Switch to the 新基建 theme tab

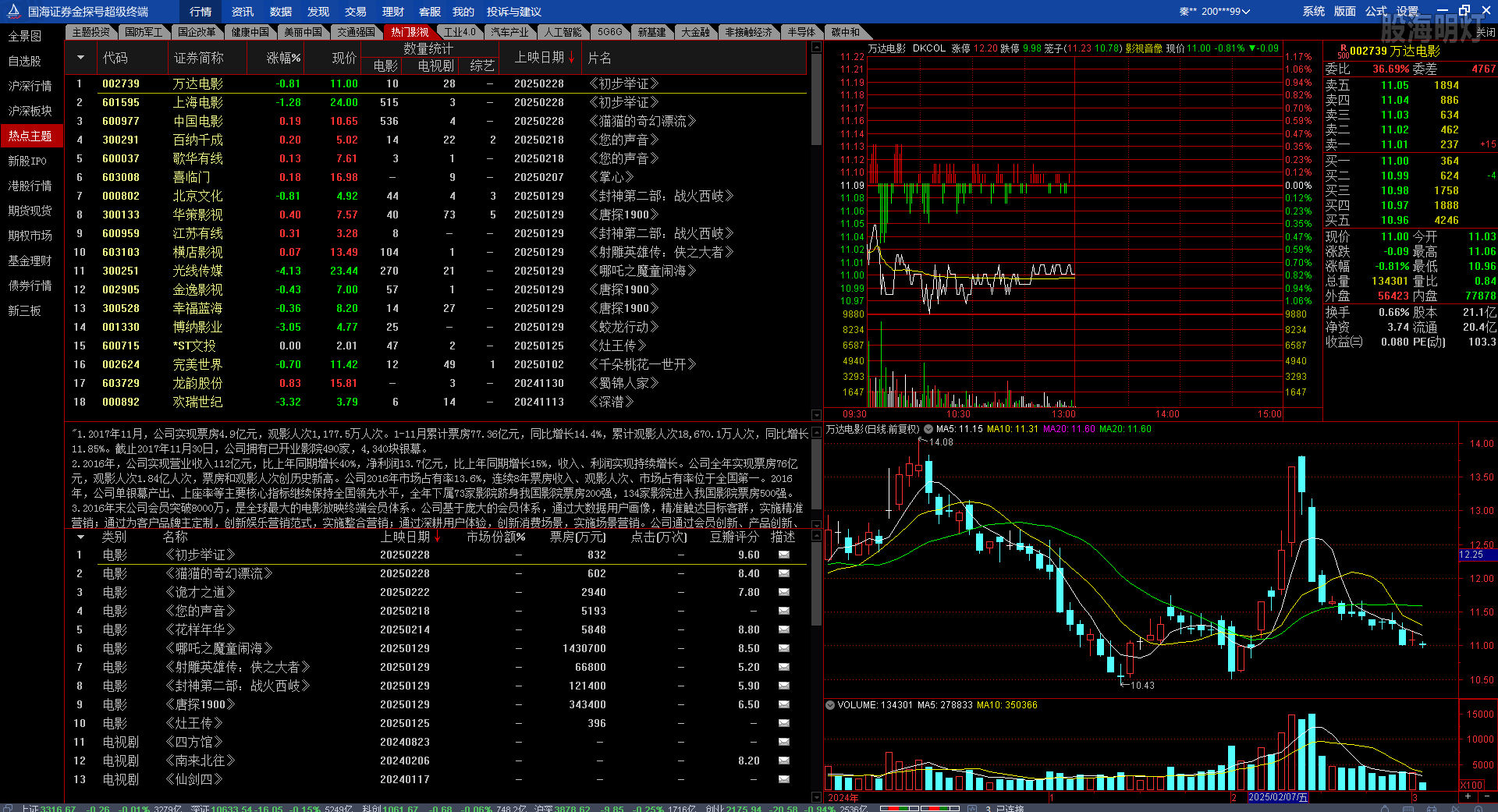651,32
